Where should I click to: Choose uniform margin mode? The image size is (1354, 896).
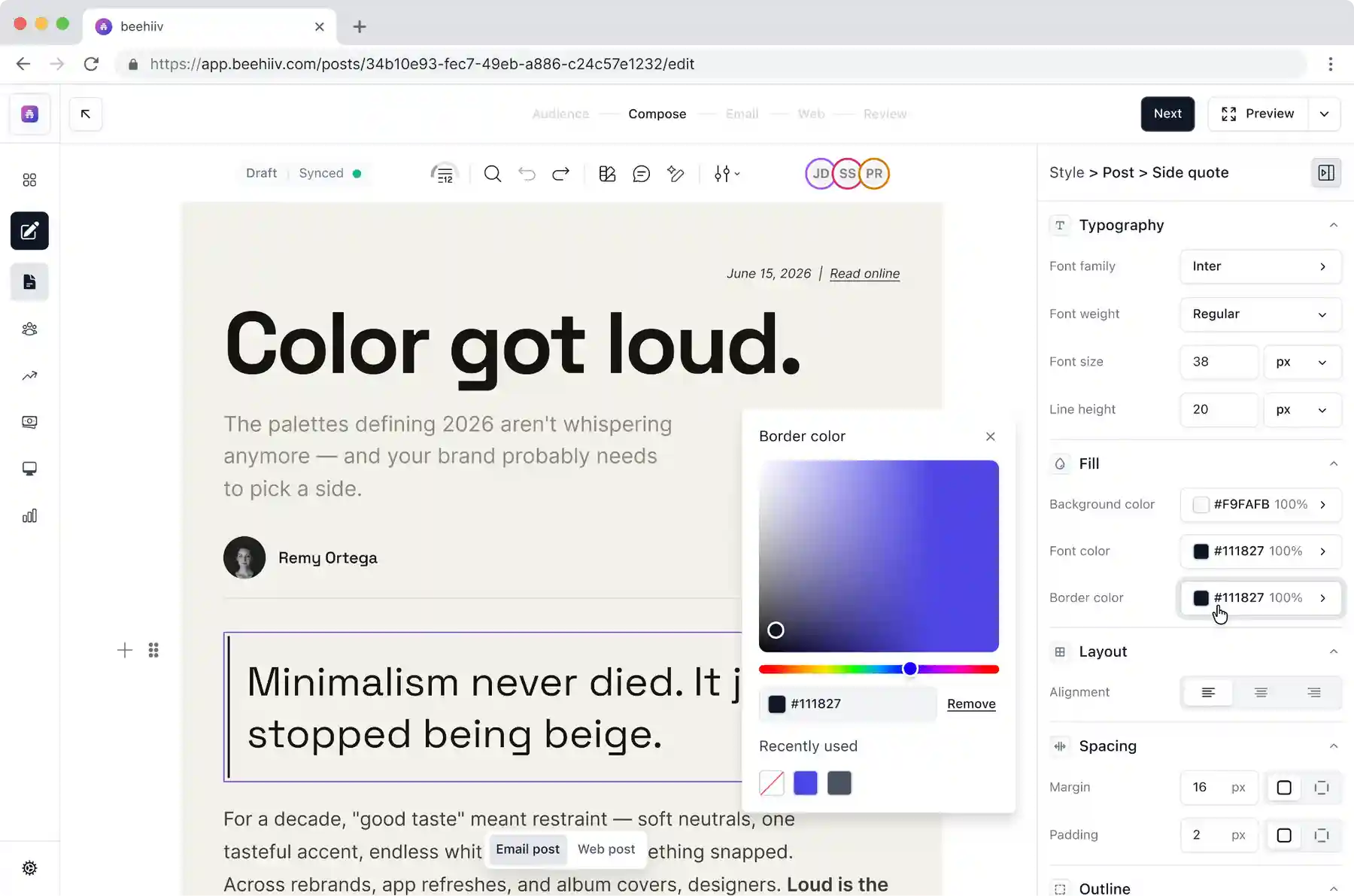(x=1284, y=788)
